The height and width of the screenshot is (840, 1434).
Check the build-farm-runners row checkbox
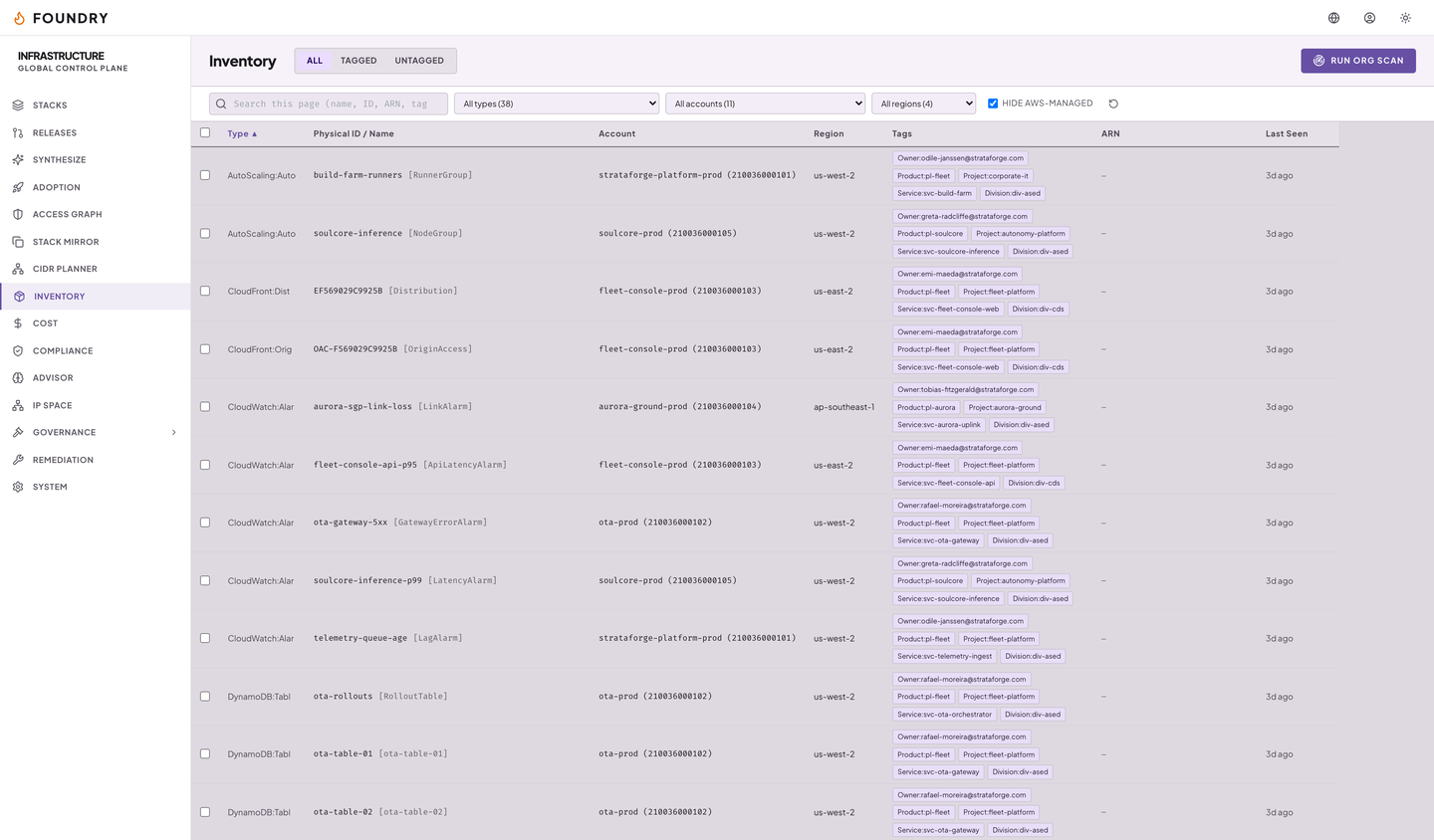point(205,175)
